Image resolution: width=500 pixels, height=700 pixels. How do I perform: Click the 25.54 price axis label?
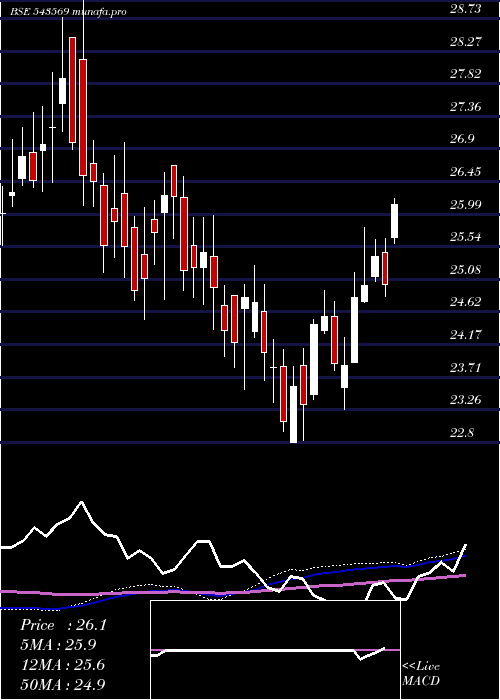tap(465, 237)
